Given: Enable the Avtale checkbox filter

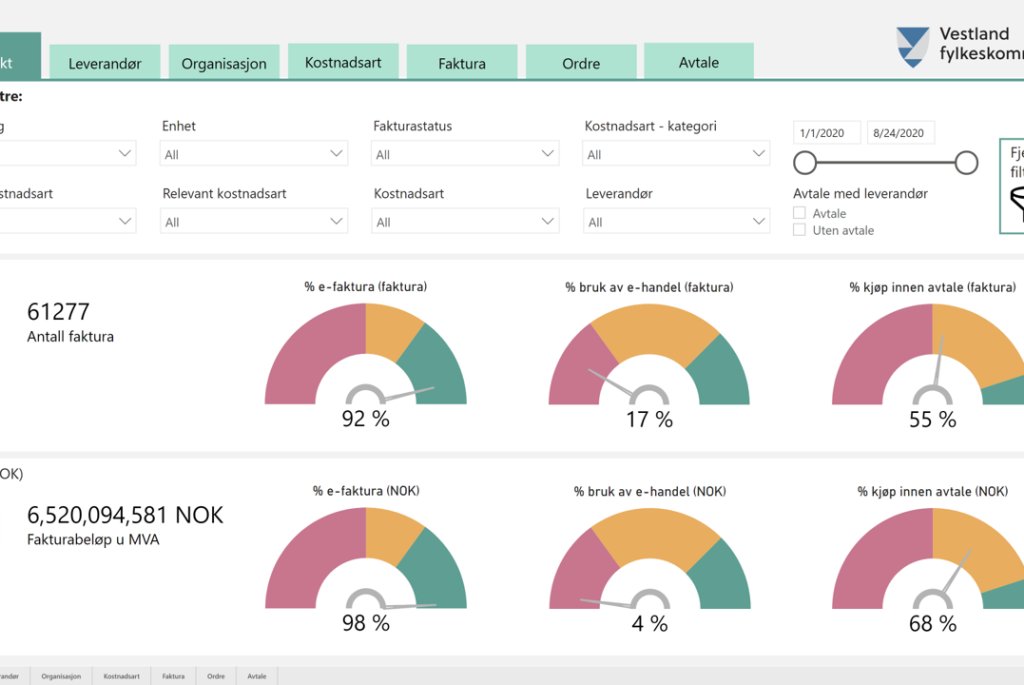Looking at the screenshot, I should (799, 213).
